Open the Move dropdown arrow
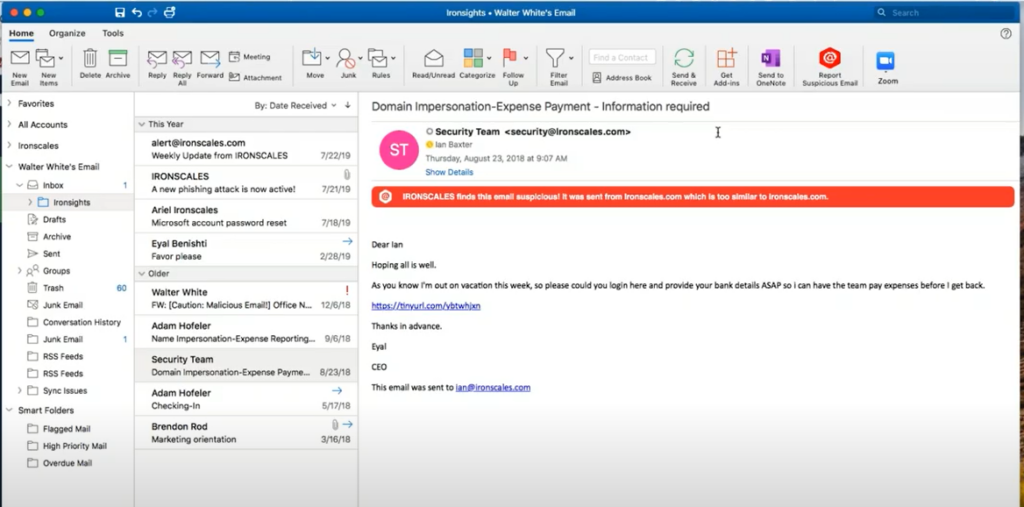Viewport: 1024px width, 507px height. (327, 58)
